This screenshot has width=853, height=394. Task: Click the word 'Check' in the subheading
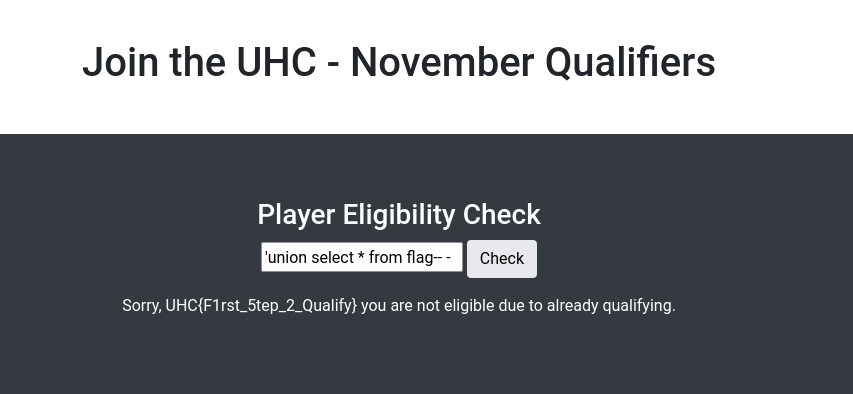tap(502, 214)
